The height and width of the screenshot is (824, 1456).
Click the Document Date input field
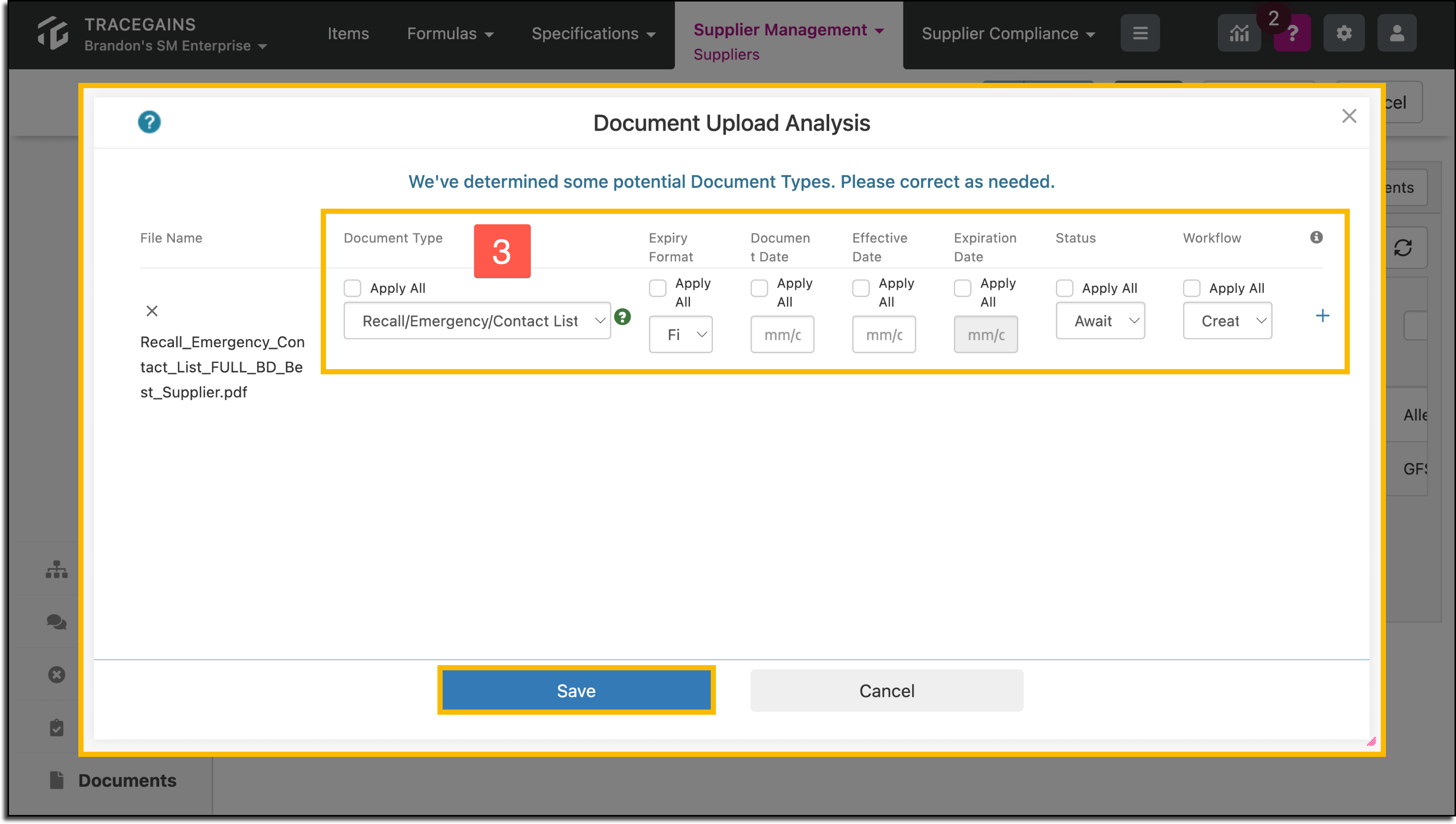pyautogui.click(x=782, y=334)
